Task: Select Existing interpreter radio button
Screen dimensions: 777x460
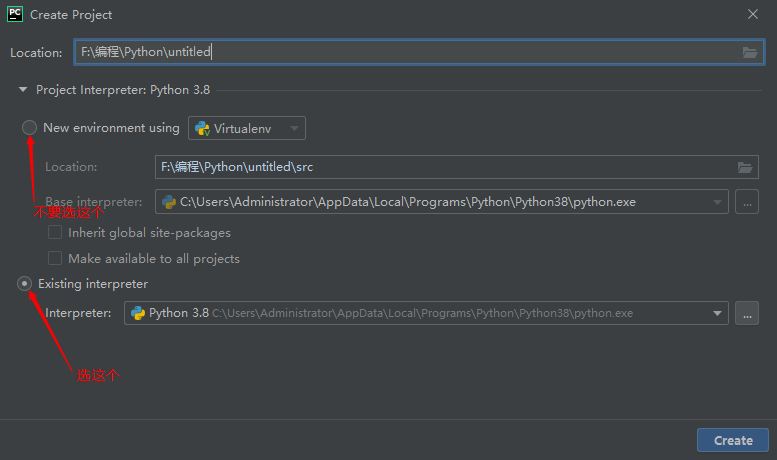Action: (x=24, y=284)
